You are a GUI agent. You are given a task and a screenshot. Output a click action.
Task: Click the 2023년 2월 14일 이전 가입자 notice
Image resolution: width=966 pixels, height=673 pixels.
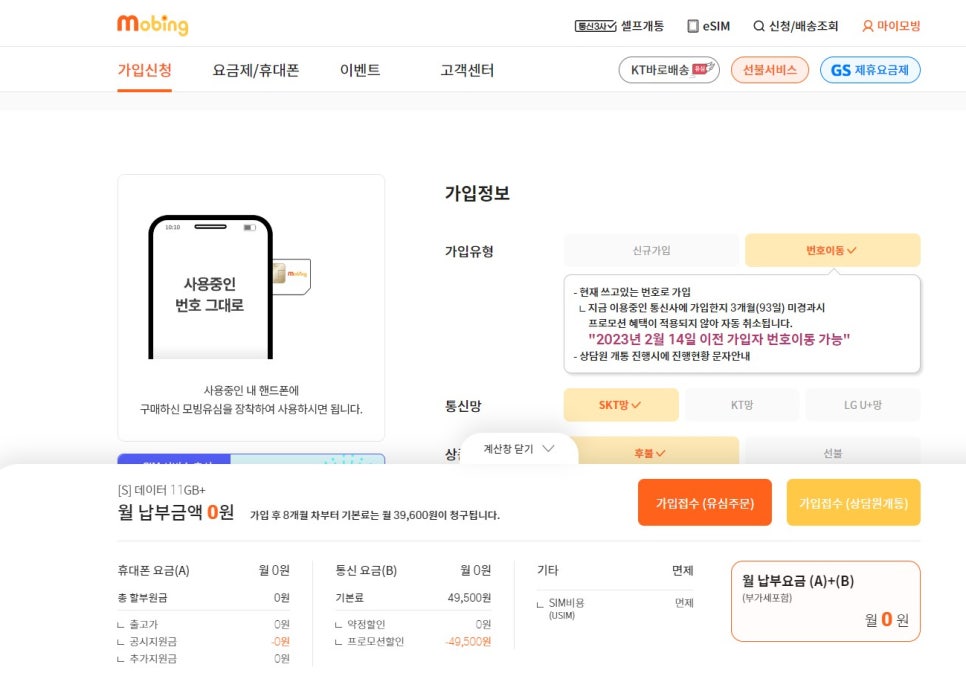(x=719, y=339)
